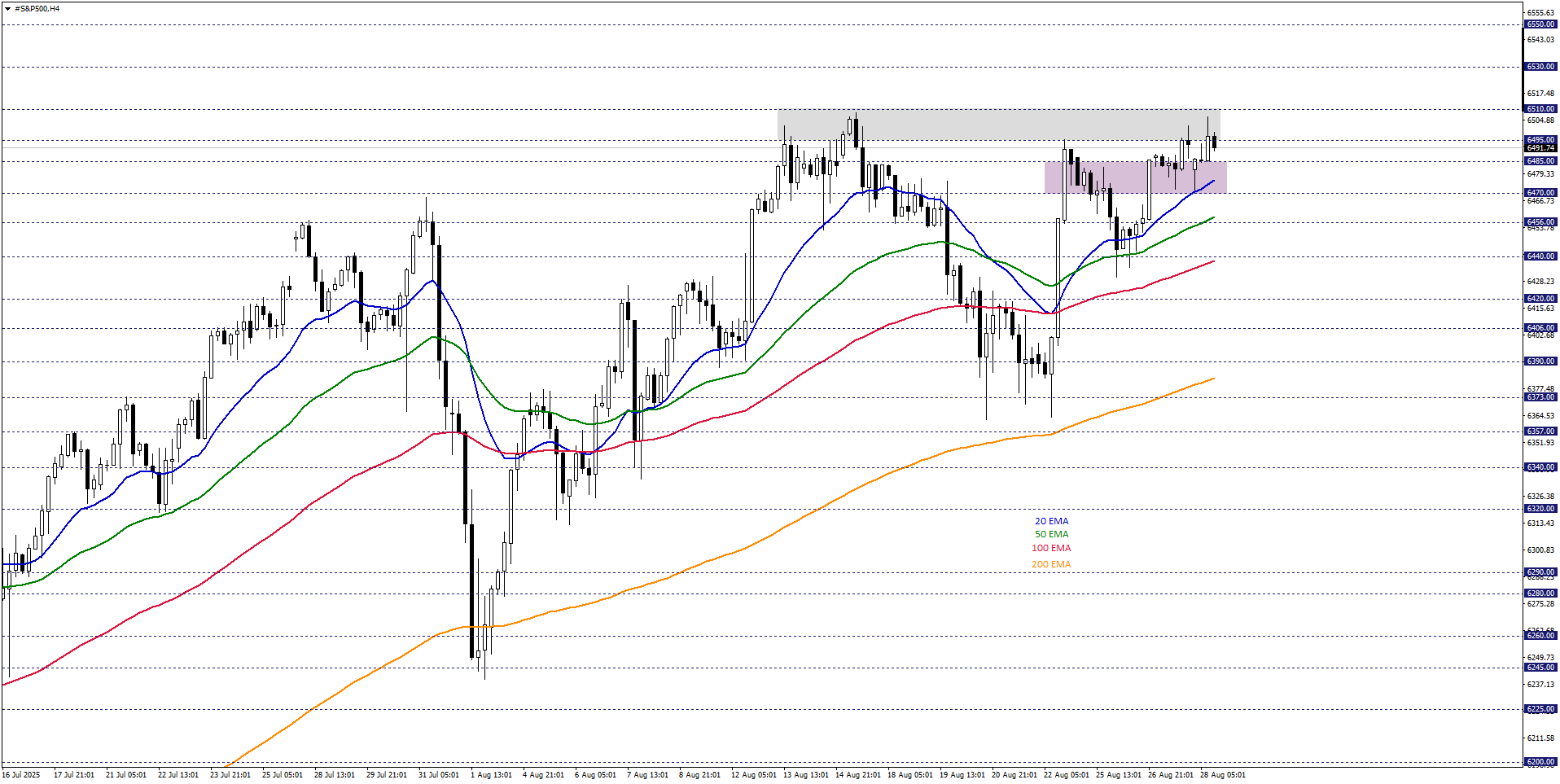This screenshot has width=1560, height=784.
Task: Click the #S&P500,H4 chart title
Action: pyautogui.click(x=37, y=9)
